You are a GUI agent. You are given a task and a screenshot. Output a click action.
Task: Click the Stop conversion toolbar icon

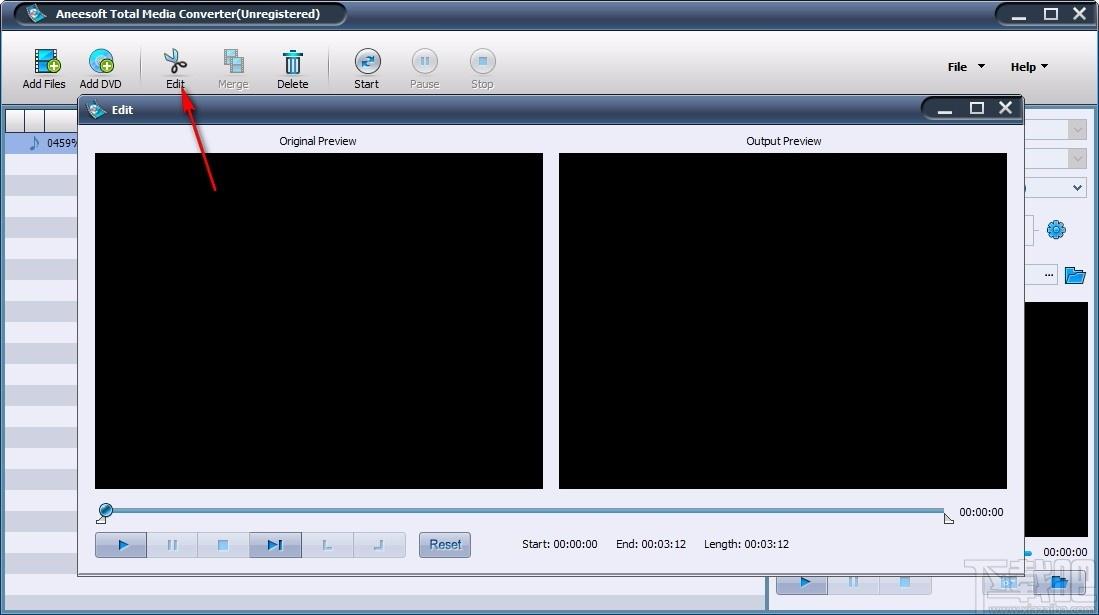[x=482, y=62]
